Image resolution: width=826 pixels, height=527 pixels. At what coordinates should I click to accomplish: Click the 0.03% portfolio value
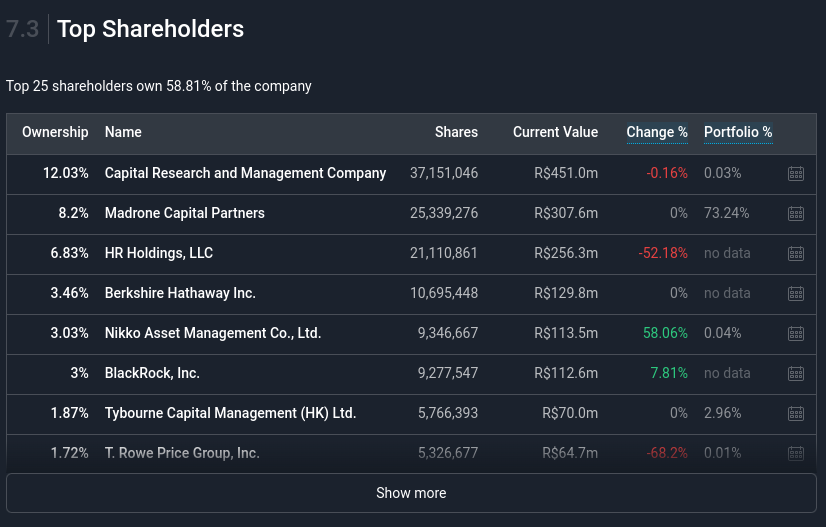[x=723, y=173]
